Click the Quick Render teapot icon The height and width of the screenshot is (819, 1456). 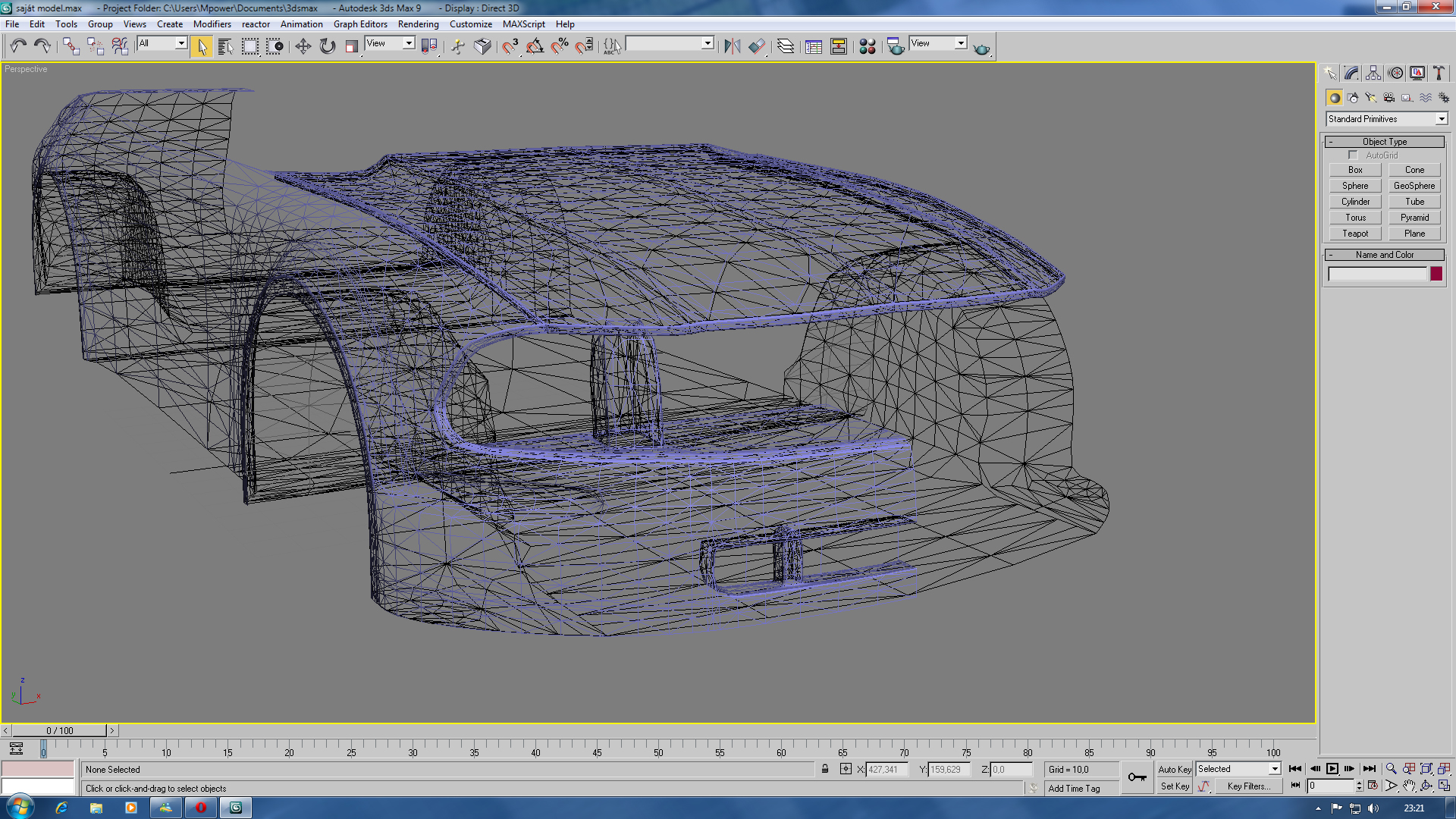tap(981, 47)
